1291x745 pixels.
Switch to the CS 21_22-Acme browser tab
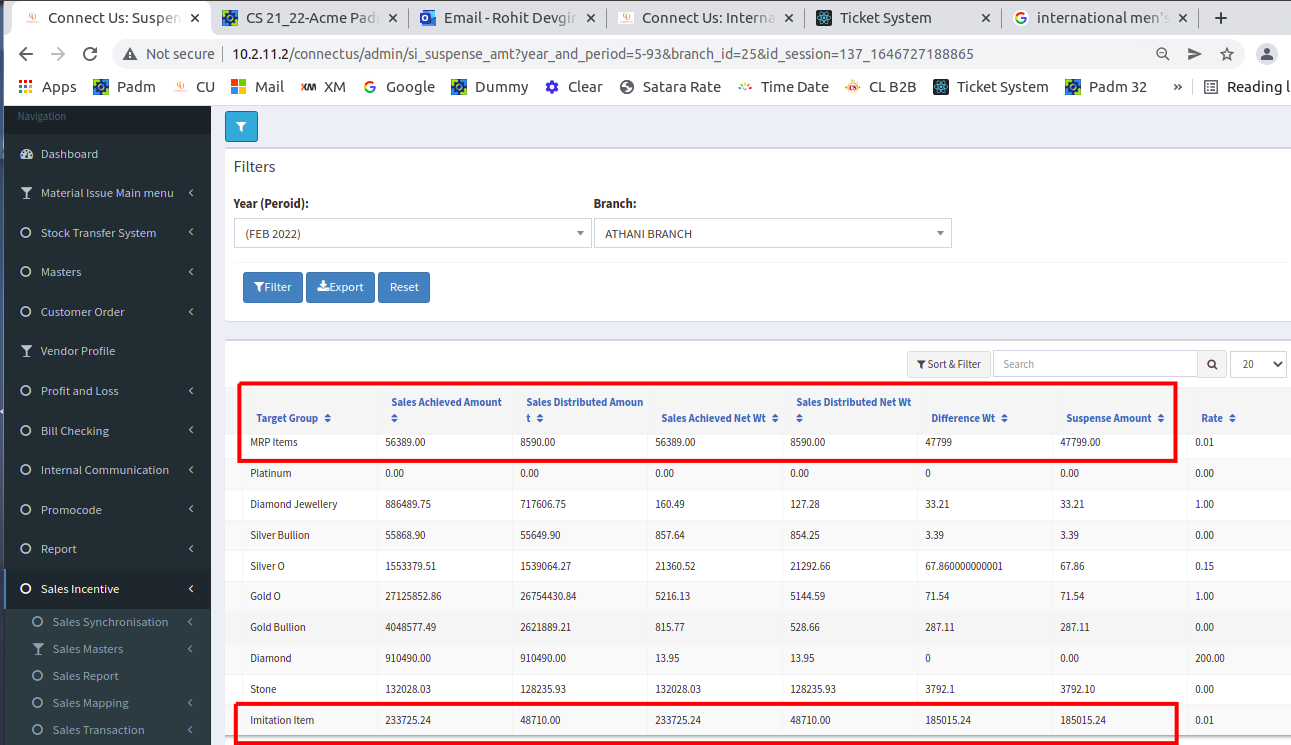pyautogui.click(x=310, y=18)
